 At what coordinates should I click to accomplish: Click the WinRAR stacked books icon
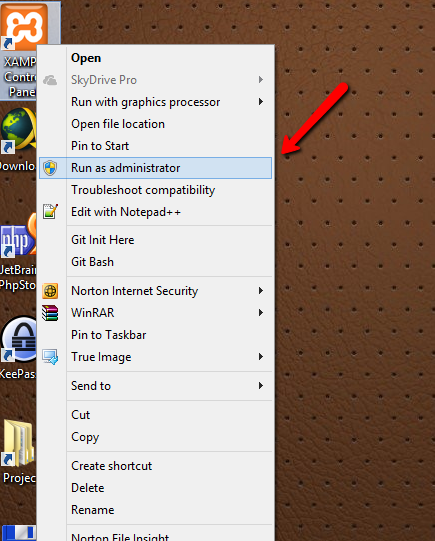point(50,313)
